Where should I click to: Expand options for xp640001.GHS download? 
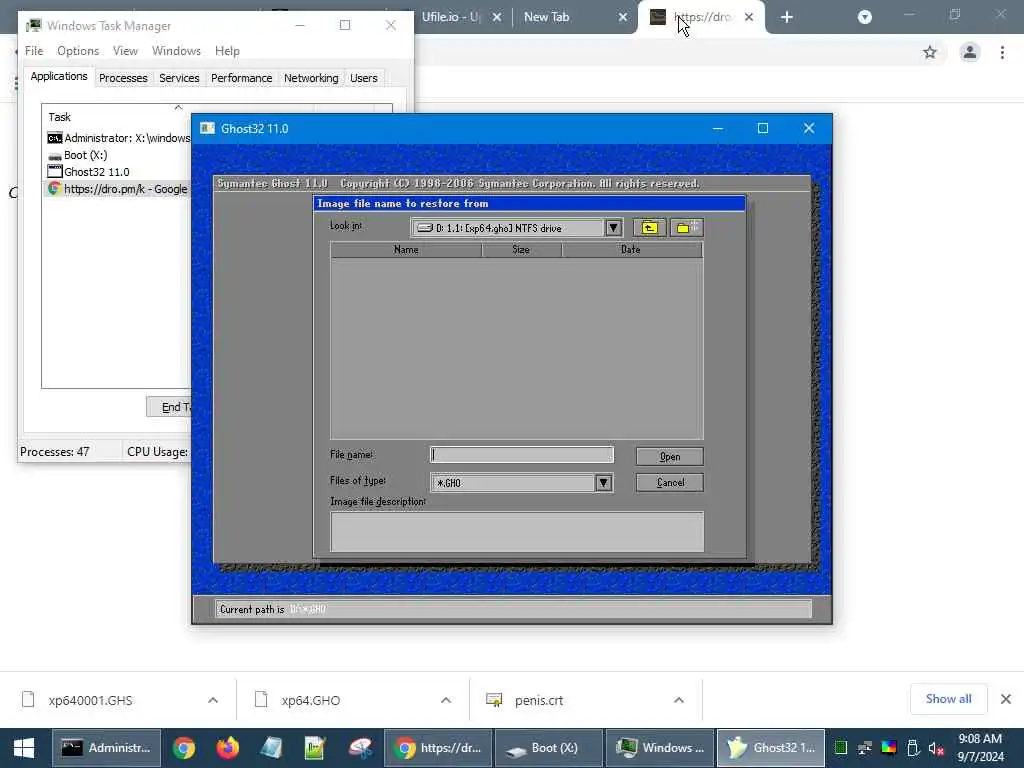pos(213,700)
